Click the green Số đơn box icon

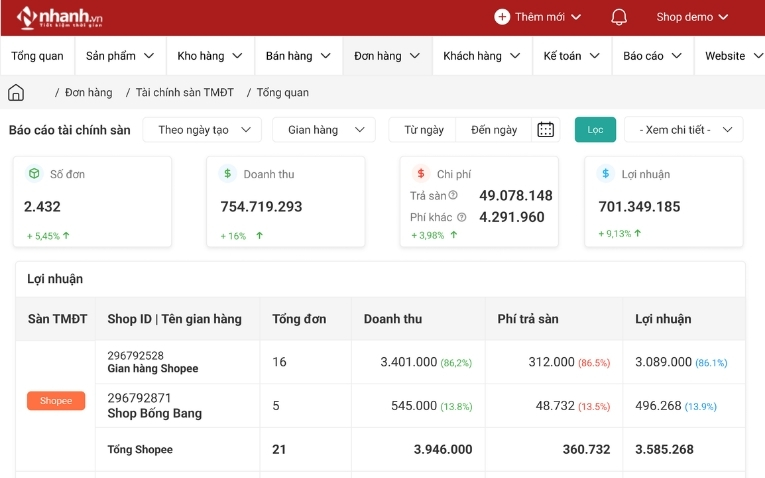click(x=34, y=174)
